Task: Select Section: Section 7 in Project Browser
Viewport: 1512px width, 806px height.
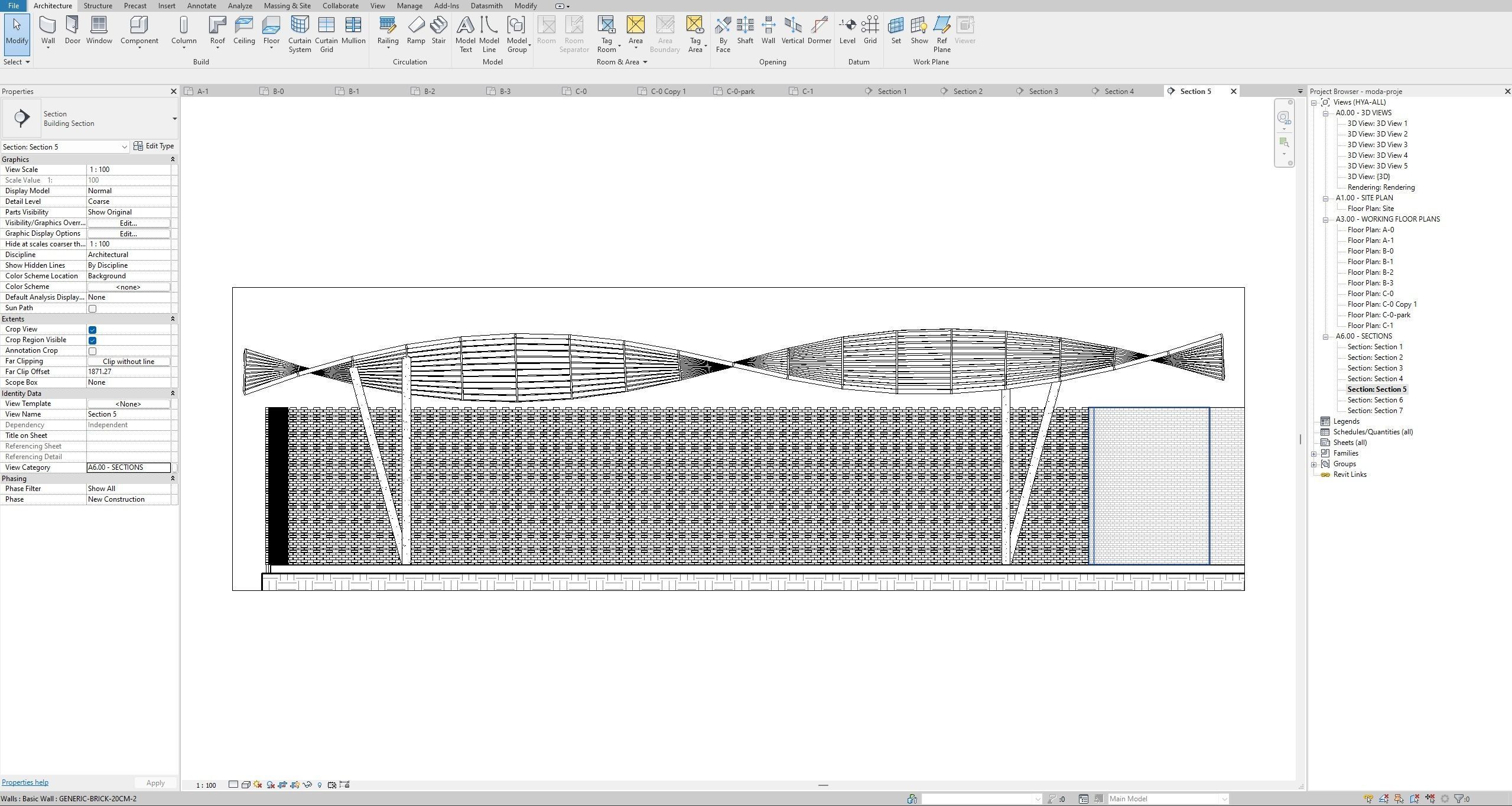Action: (1376, 410)
